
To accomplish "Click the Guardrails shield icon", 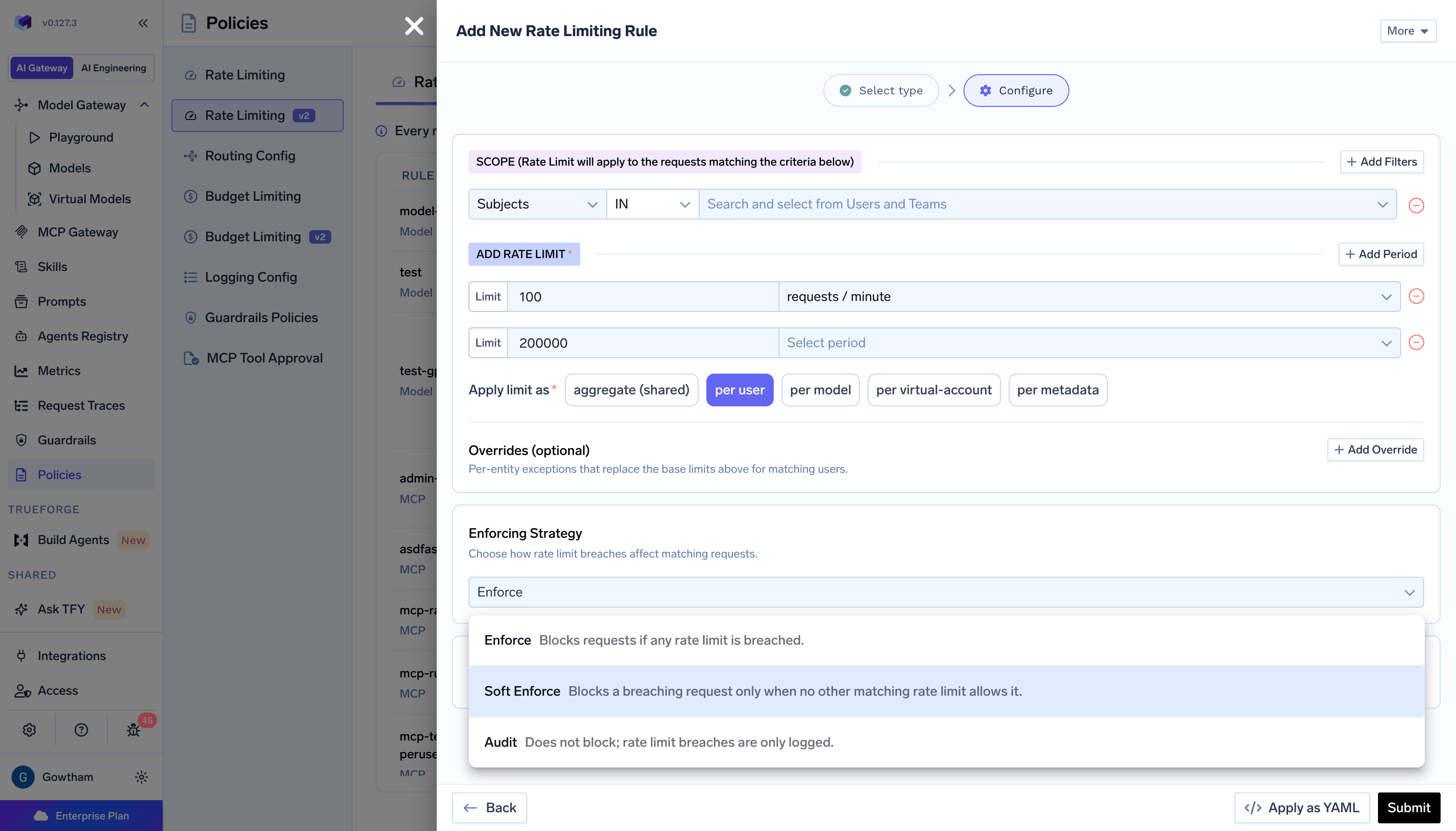I will (21, 440).
